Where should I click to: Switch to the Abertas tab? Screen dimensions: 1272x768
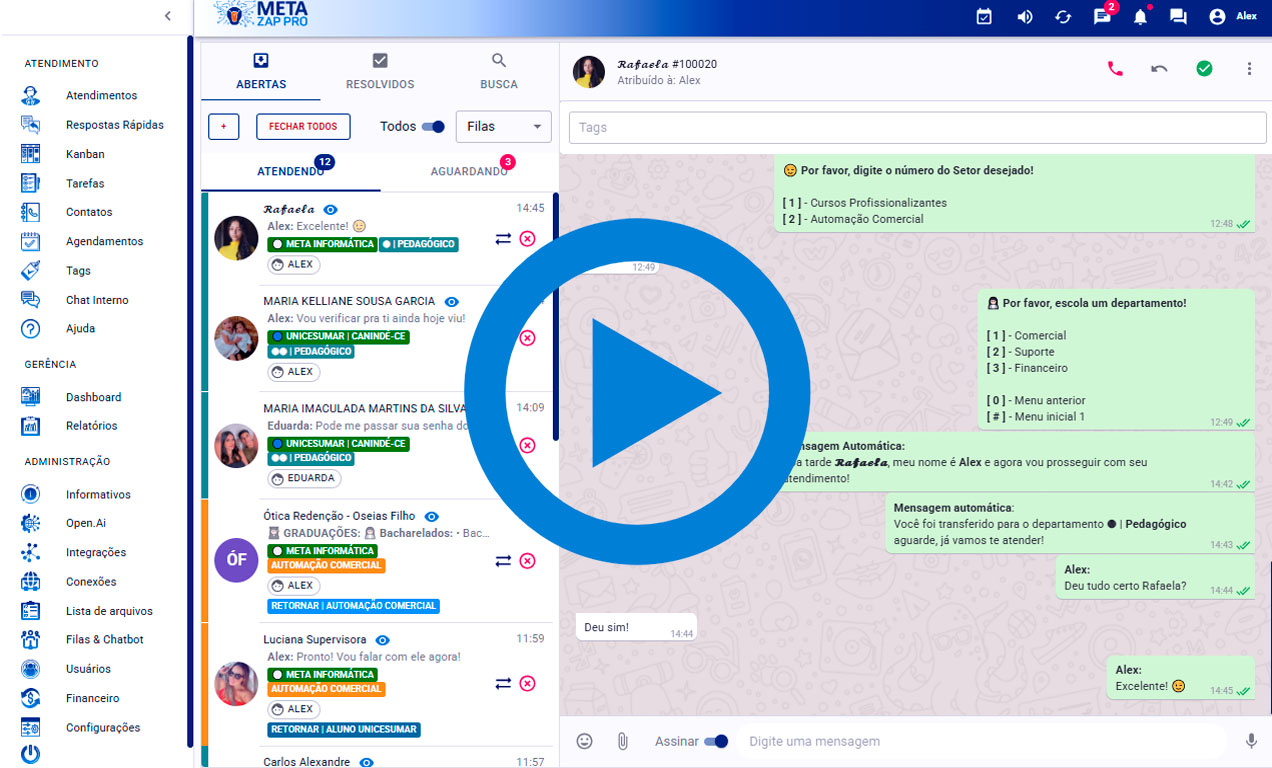[261, 71]
